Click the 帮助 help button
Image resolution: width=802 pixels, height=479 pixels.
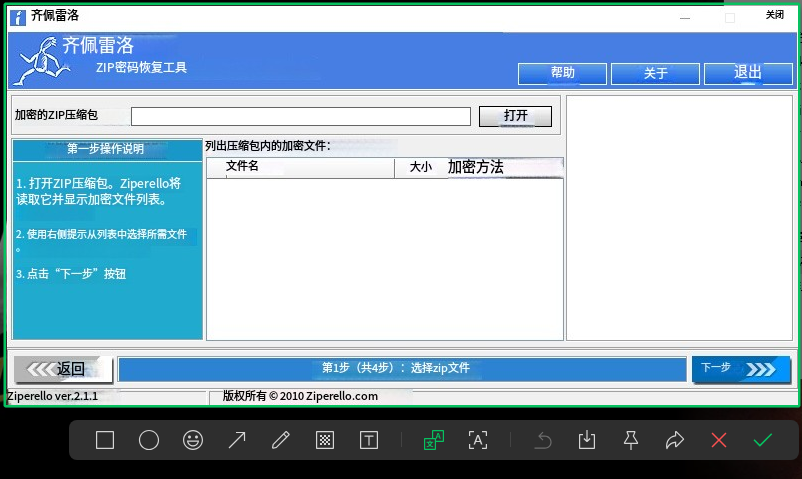click(562, 73)
